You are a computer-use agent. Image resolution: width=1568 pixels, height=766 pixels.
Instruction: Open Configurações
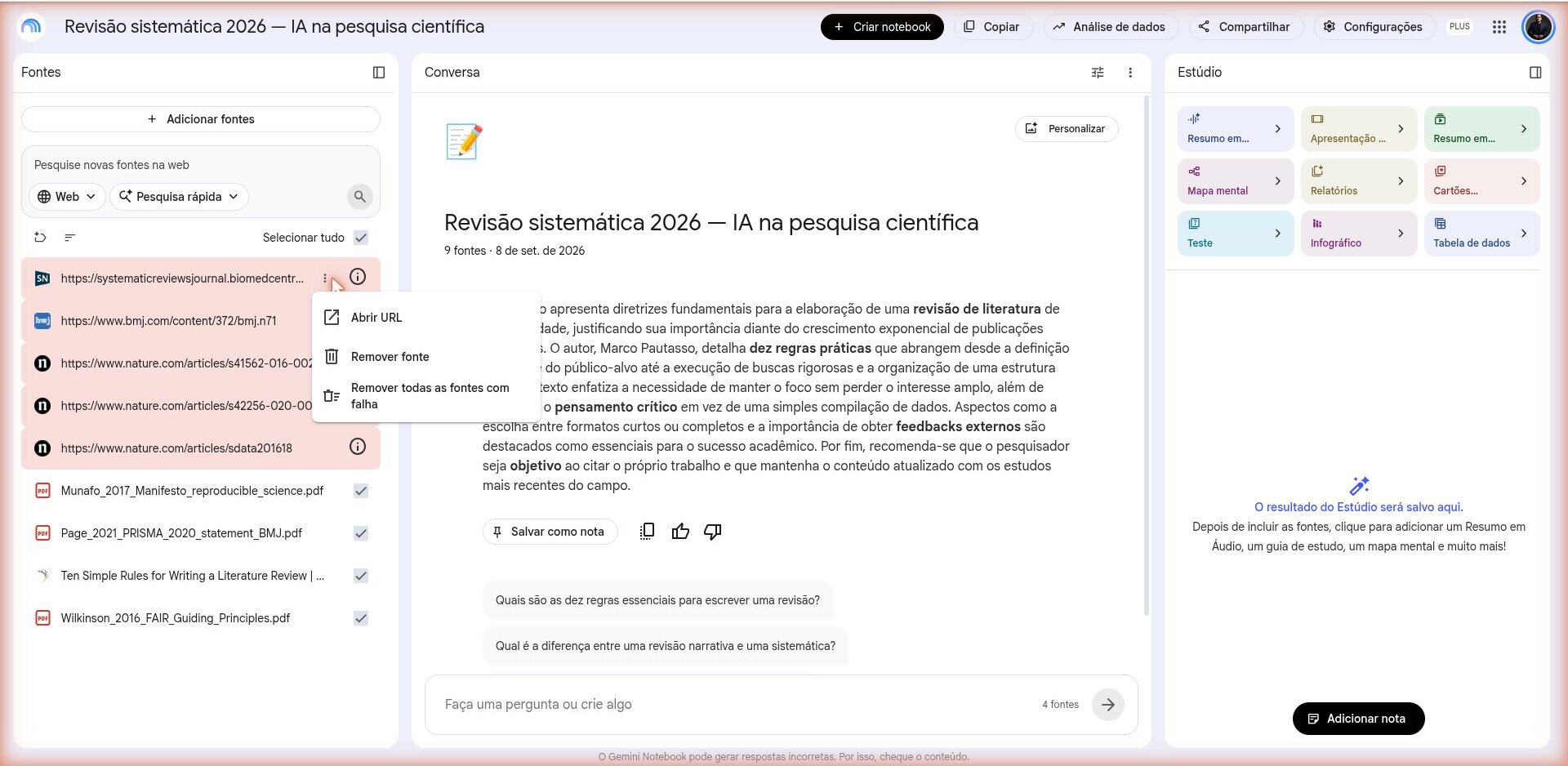1374,27
